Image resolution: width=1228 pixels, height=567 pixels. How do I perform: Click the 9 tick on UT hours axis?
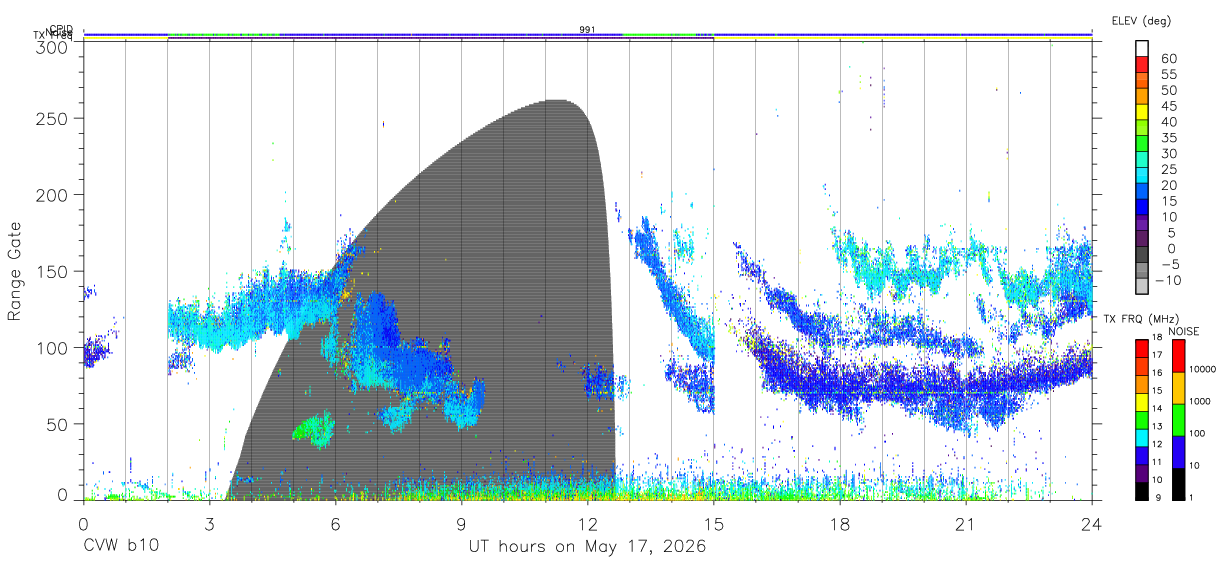[x=462, y=524]
